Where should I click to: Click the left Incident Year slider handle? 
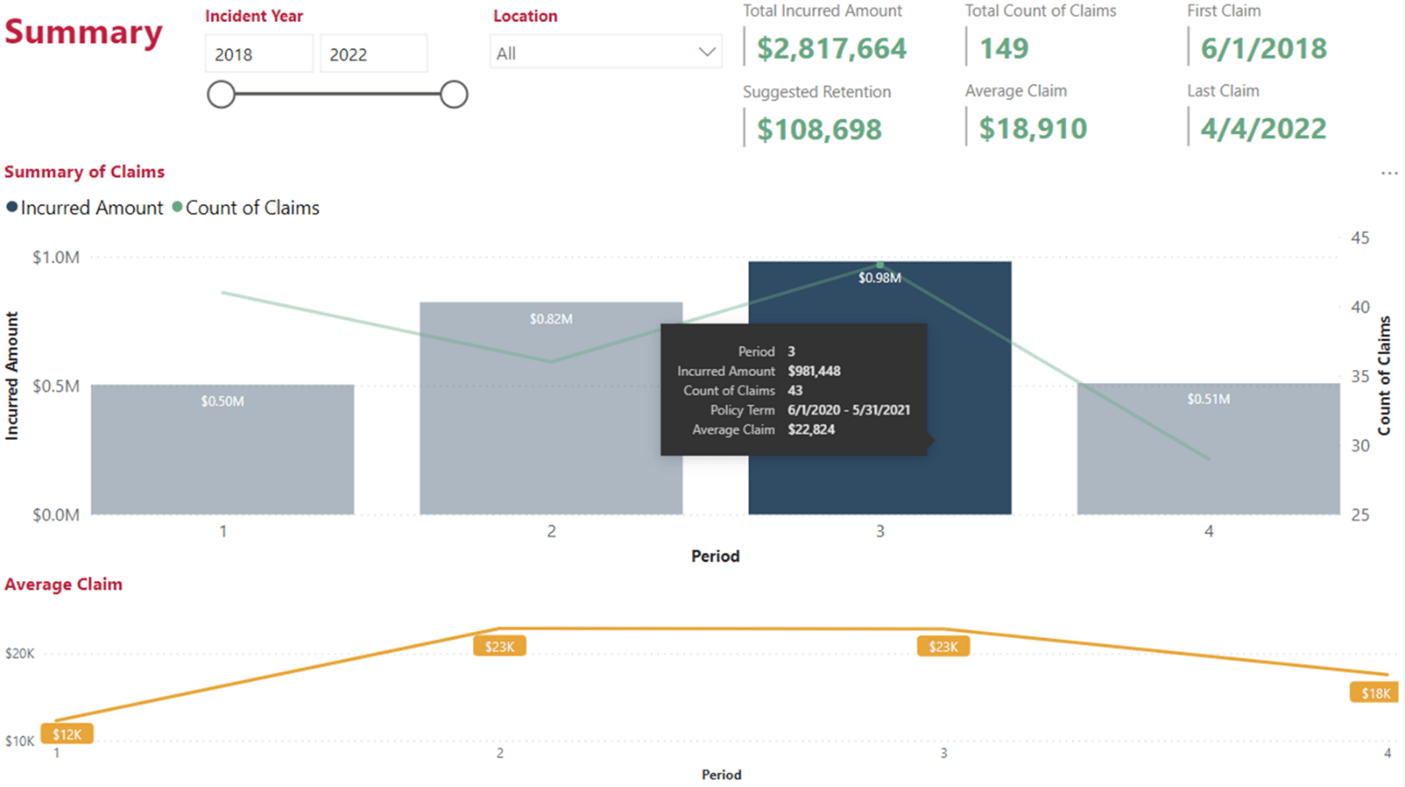tap(221, 94)
